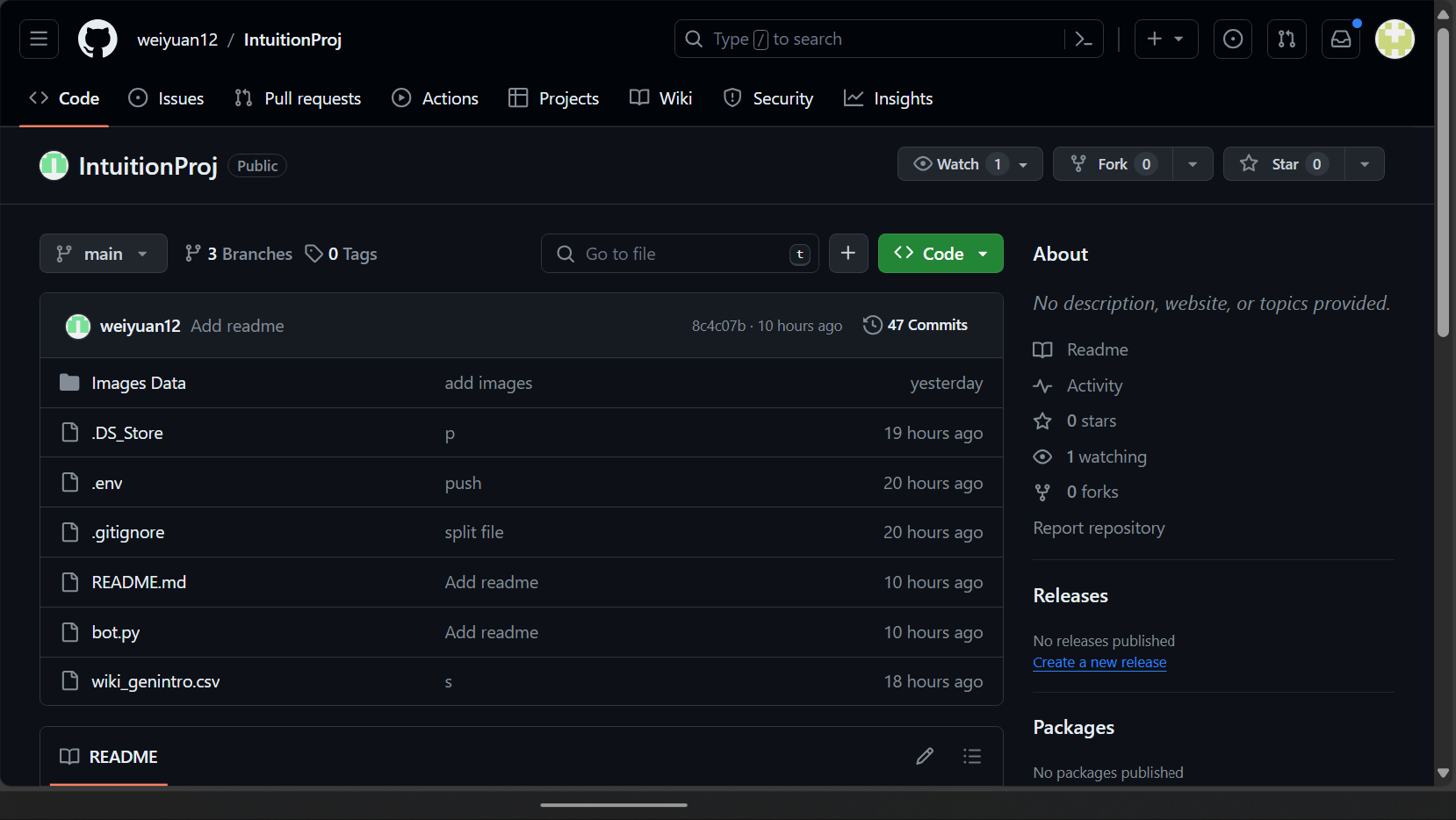Star the IntuitionProj repository
The image size is (1456, 820).
tap(1284, 164)
